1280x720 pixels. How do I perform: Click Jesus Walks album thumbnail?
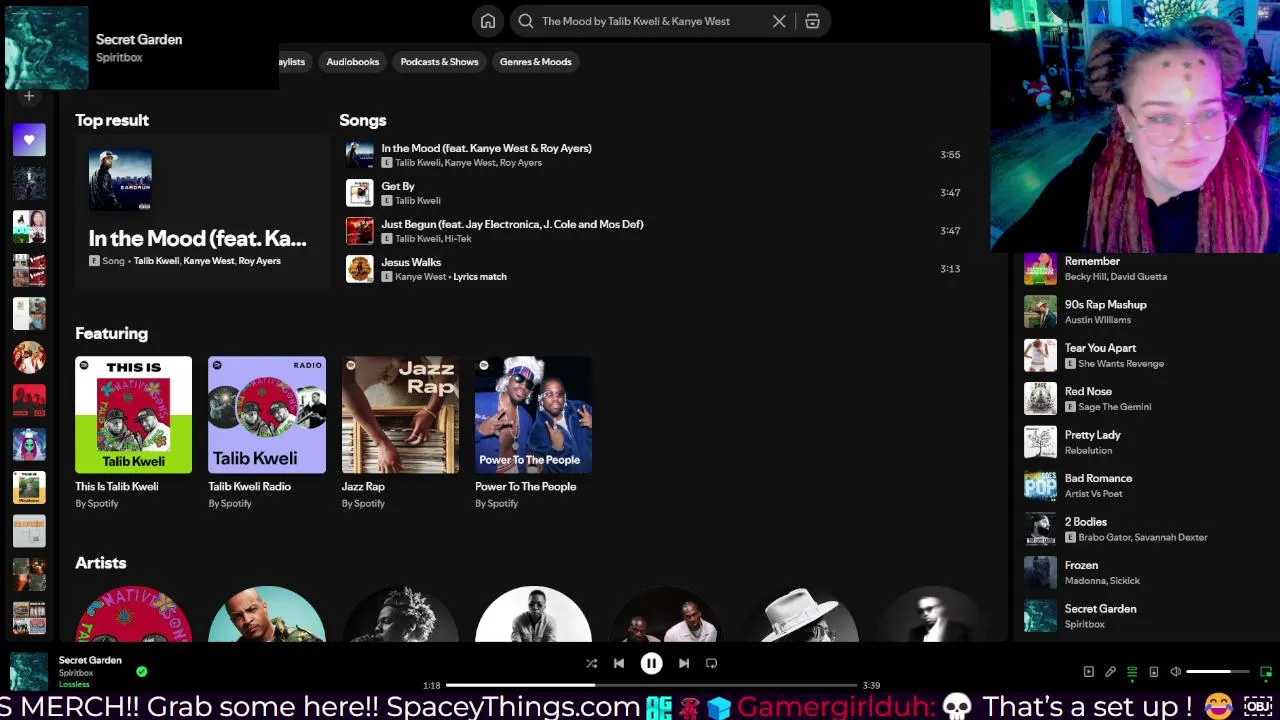coord(359,269)
